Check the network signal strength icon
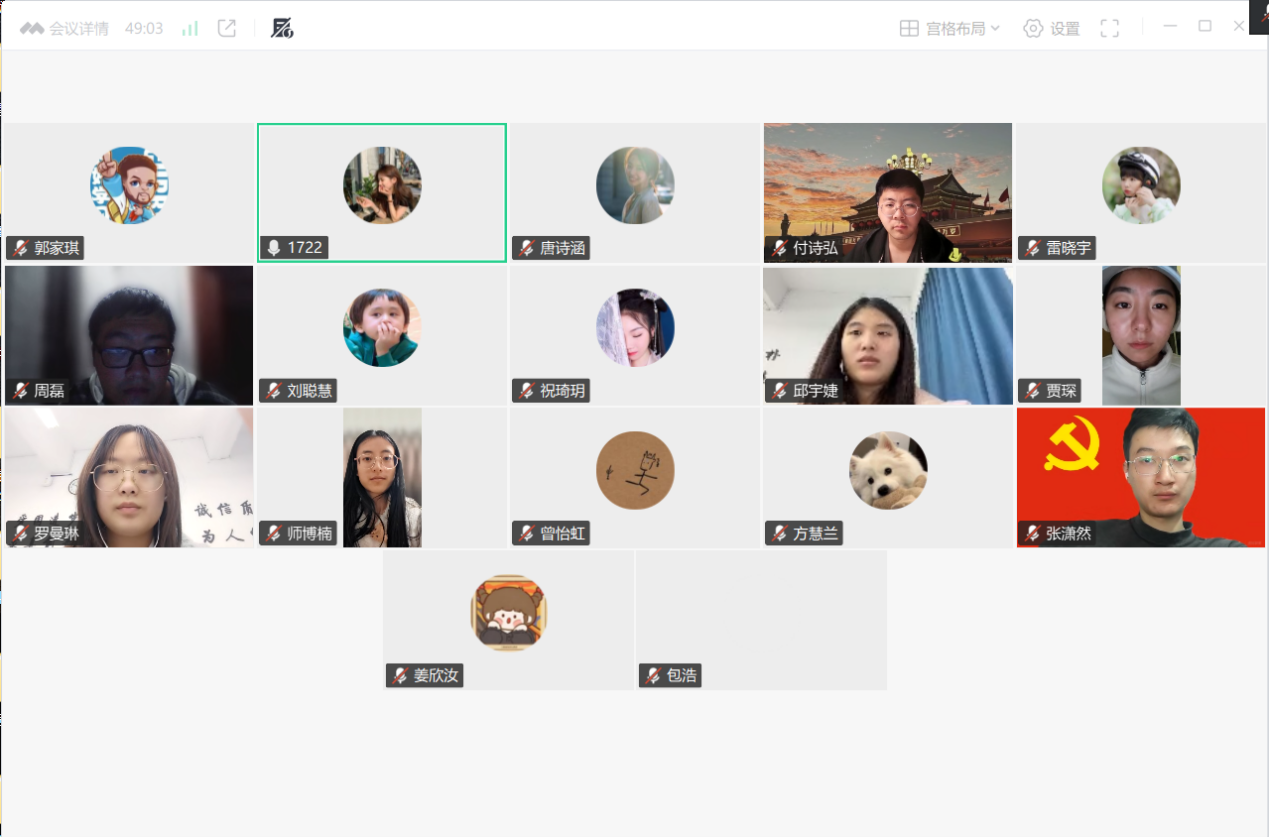The height and width of the screenshot is (837, 1269). click(189, 28)
